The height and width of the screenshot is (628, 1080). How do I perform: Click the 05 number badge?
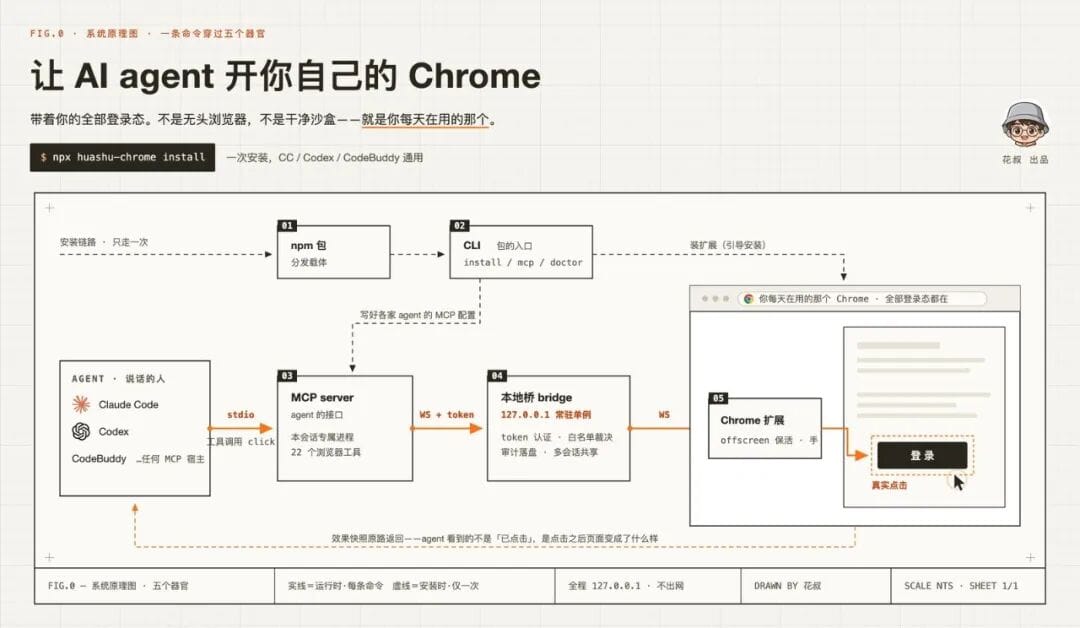click(x=718, y=398)
